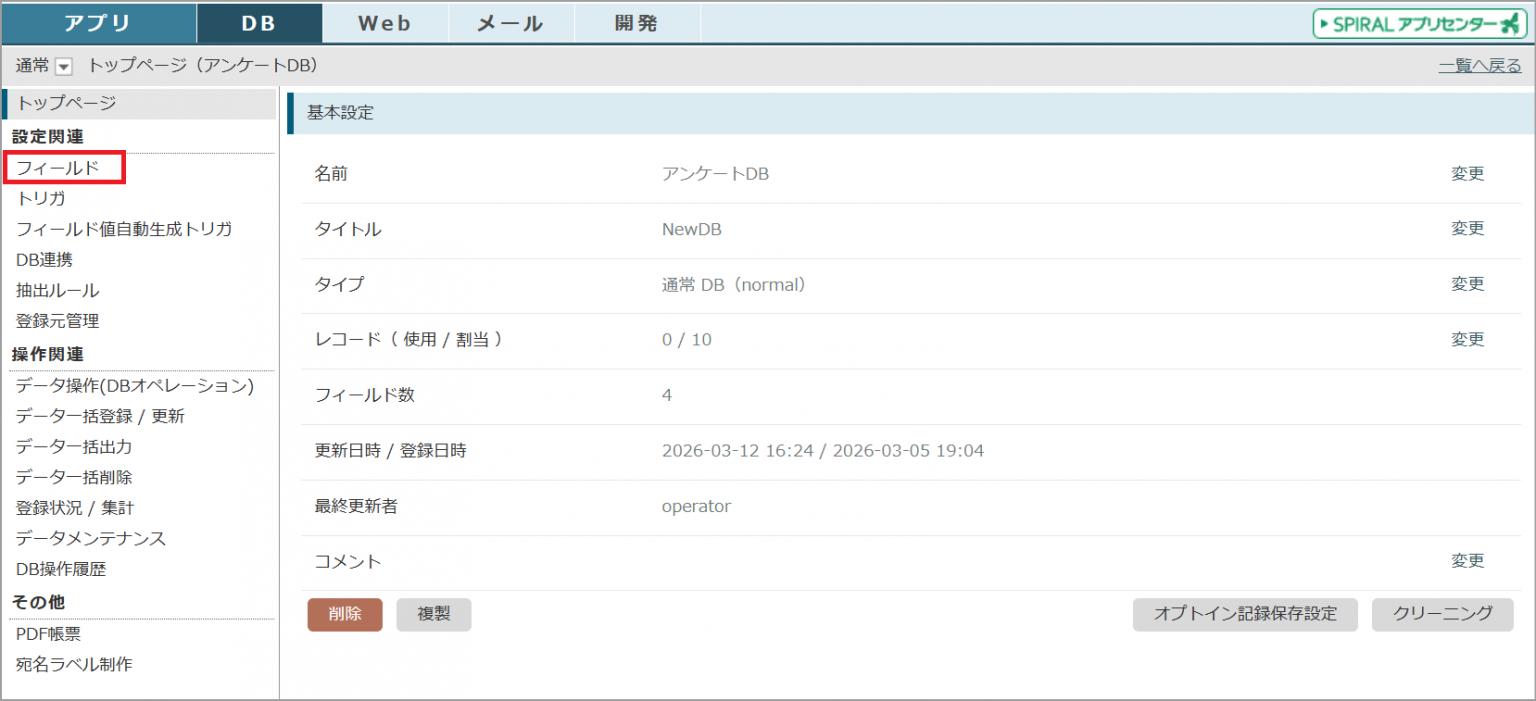1536x701 pixels.
Task: Open トリガ settings in sidebar
Action: (x=41, y=199)
